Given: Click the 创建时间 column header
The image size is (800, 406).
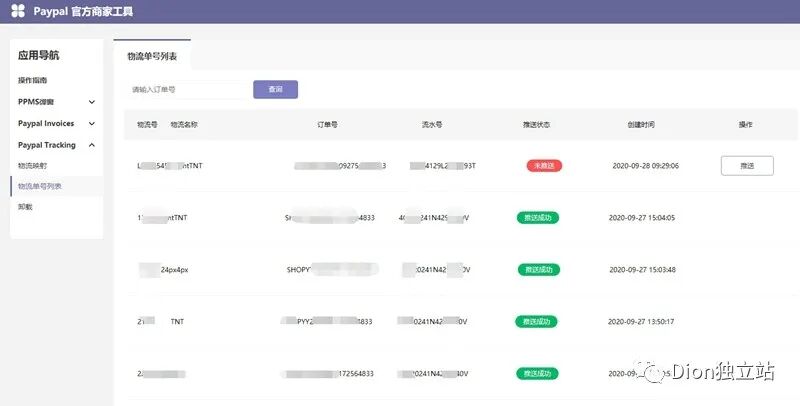Looking at the screenshot, I should [x=641, y=124].
